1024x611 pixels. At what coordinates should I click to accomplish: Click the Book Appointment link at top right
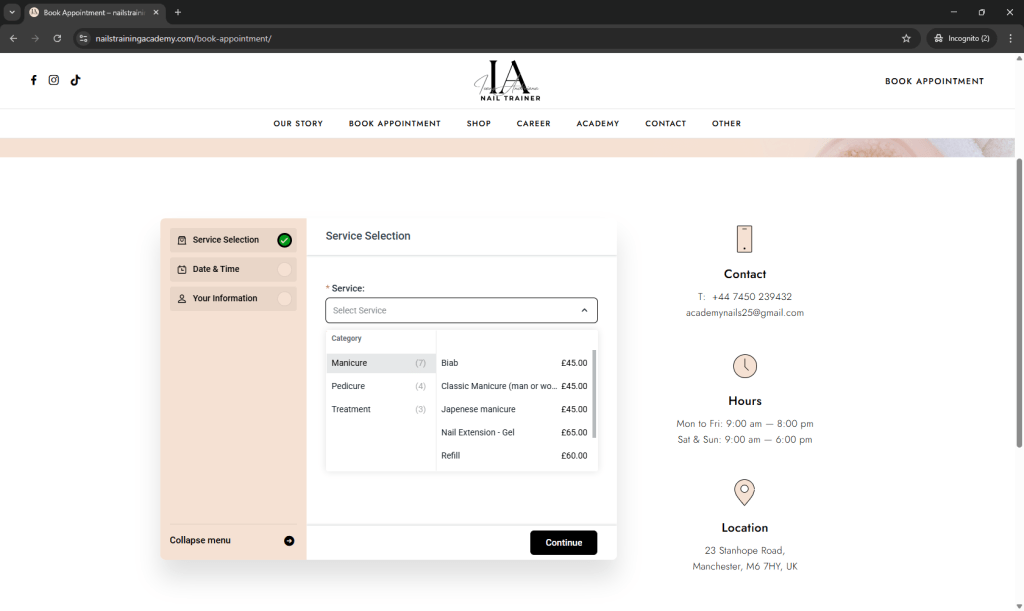934,81
